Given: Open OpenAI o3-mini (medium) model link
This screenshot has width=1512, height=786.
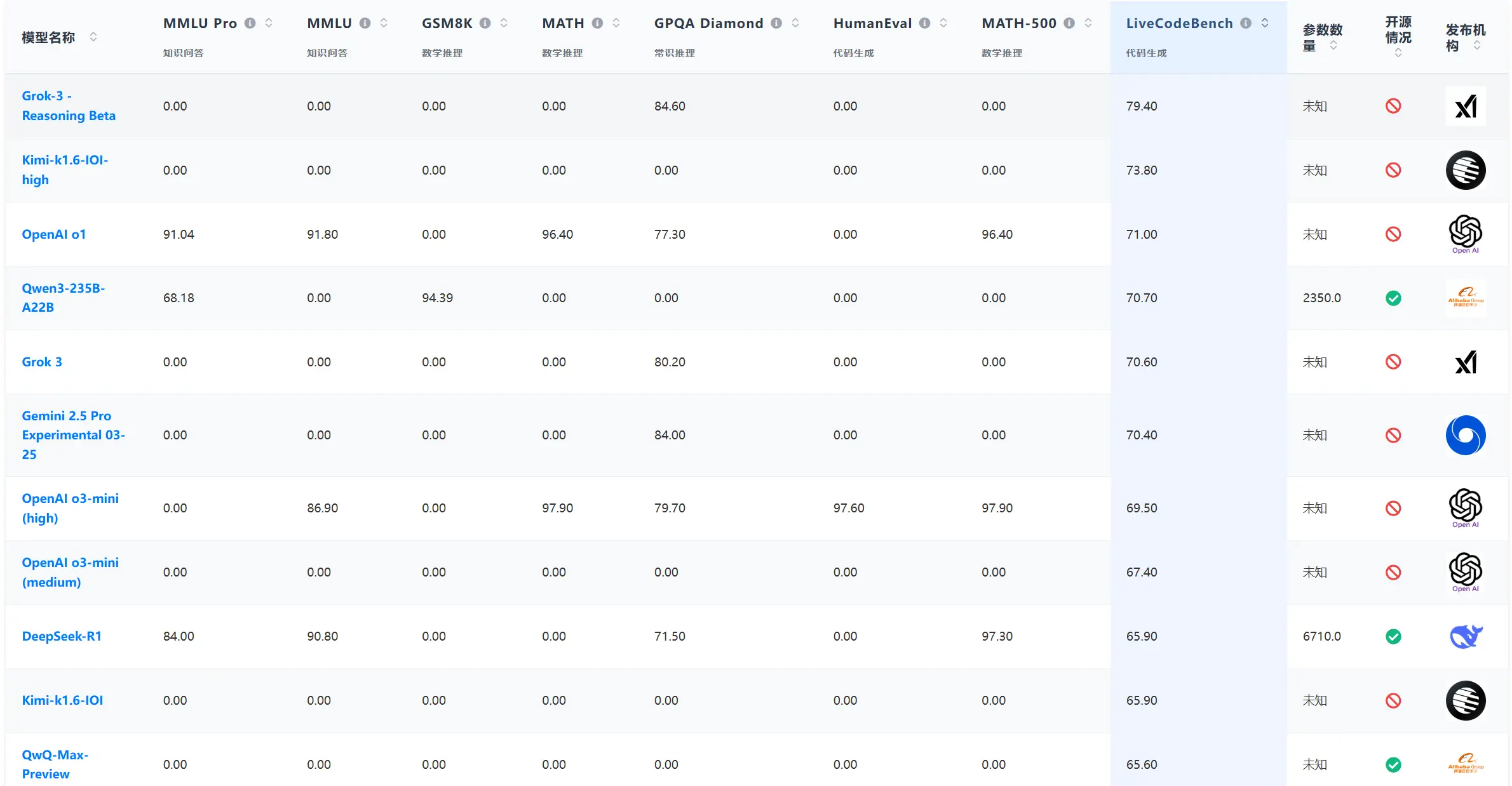Looking at the screenshot, I should (x=71, y=572).
